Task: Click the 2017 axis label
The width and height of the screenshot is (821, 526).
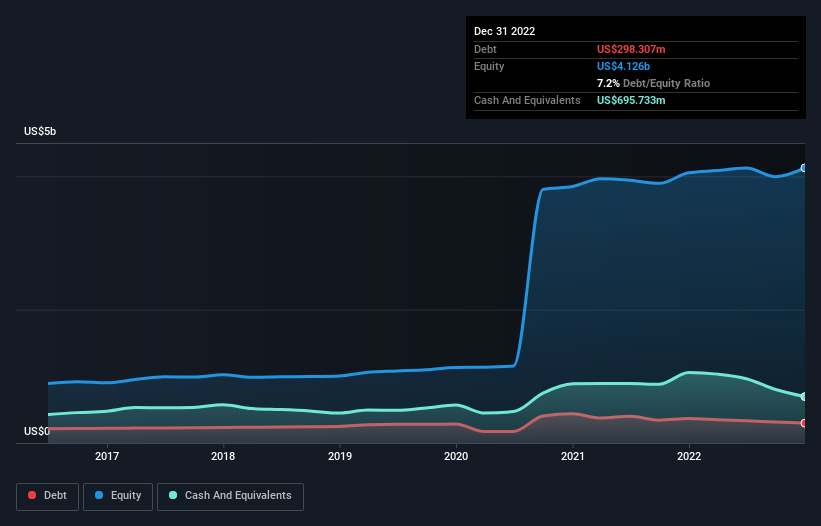Action: coord(107,456)
